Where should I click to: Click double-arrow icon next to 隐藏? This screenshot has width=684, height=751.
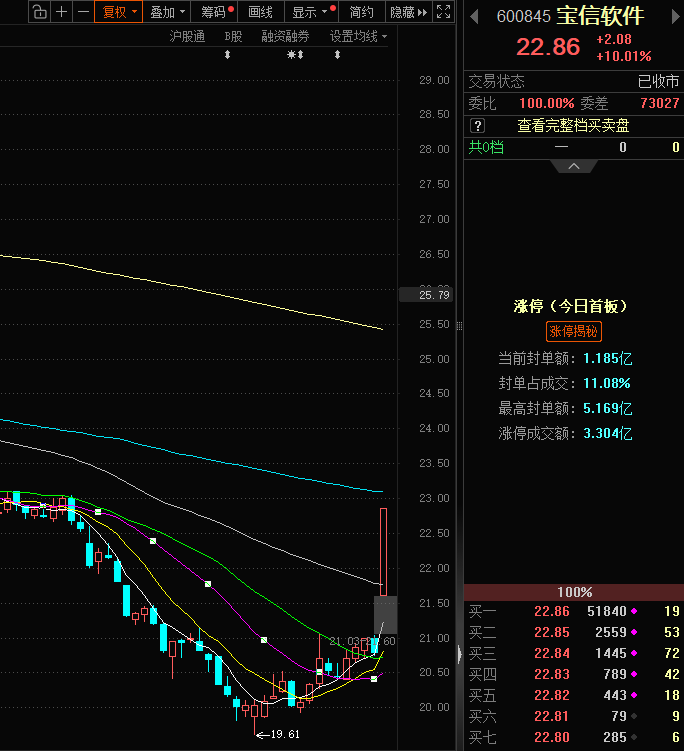click(x=423, y=12)
